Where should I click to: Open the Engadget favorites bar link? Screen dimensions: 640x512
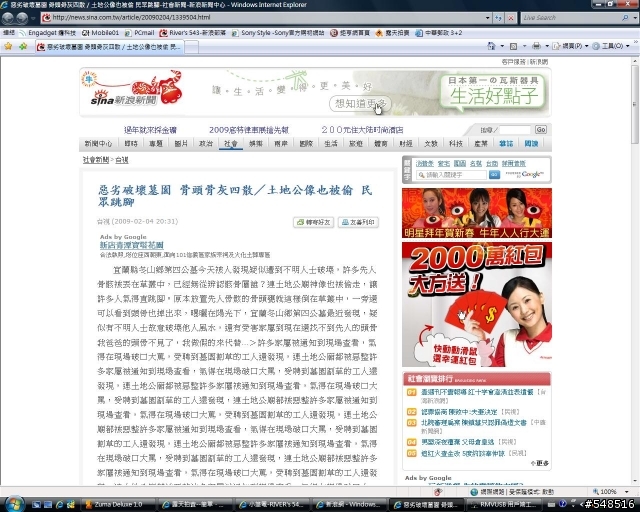[48, 33]
